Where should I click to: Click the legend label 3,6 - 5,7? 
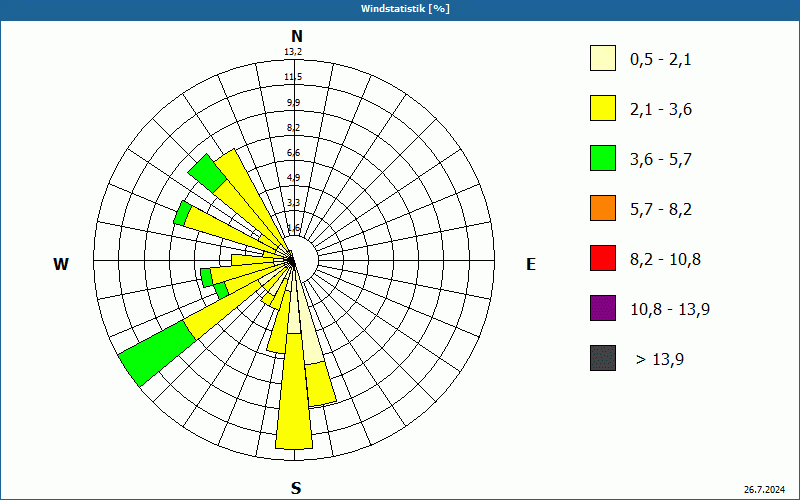click(661, 160)
